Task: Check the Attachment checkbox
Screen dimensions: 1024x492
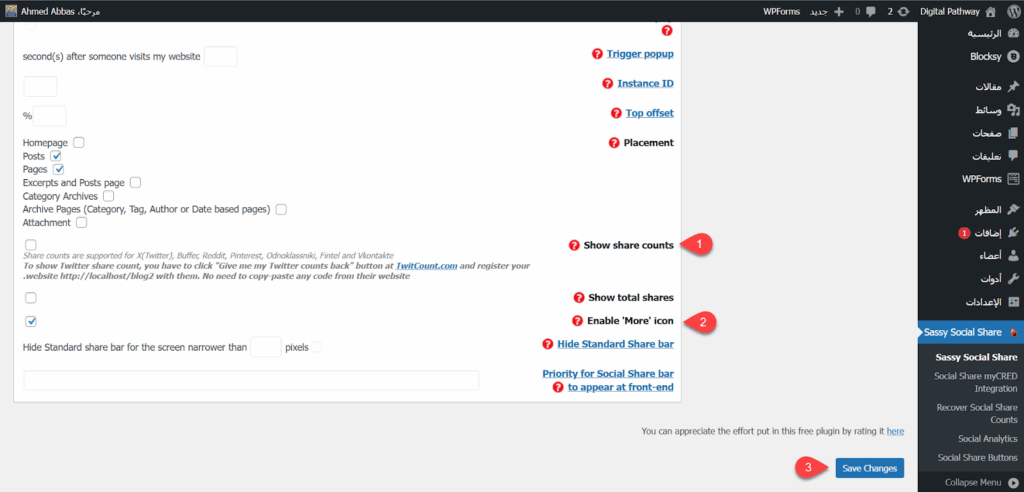Action: pyautogui.click(x=81, y=222)
